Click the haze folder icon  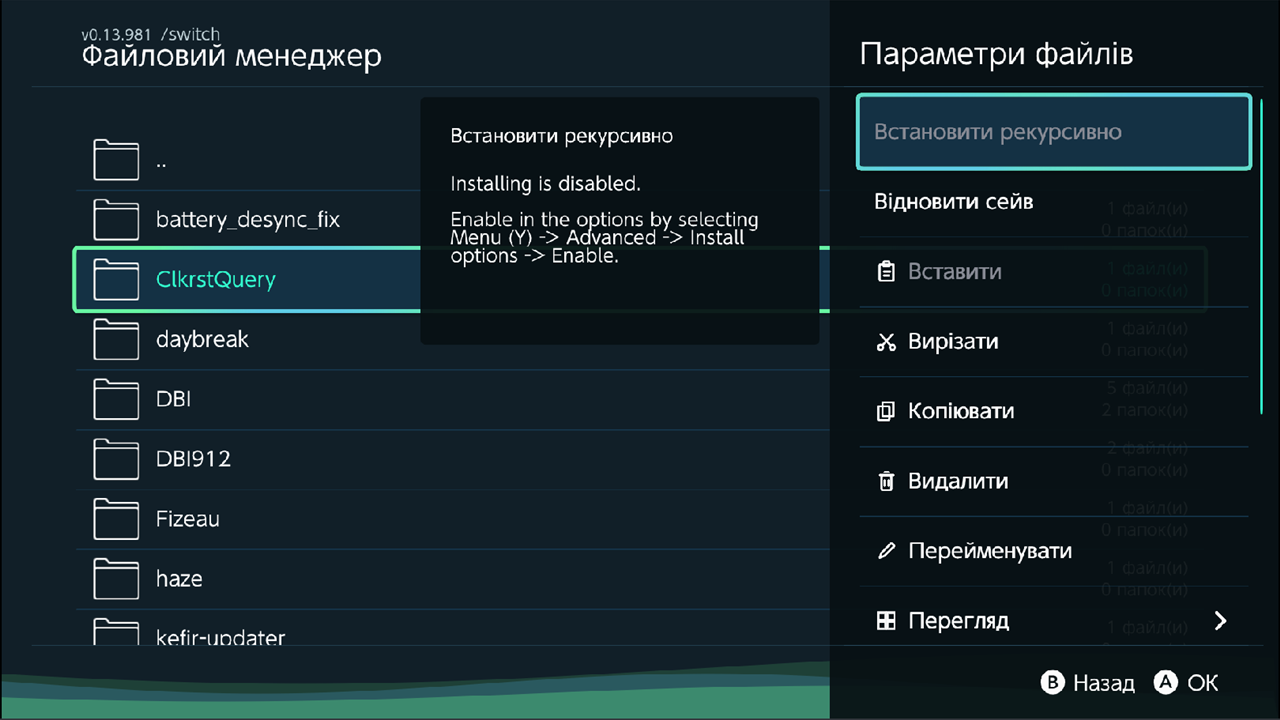click(x=116, y=580)
